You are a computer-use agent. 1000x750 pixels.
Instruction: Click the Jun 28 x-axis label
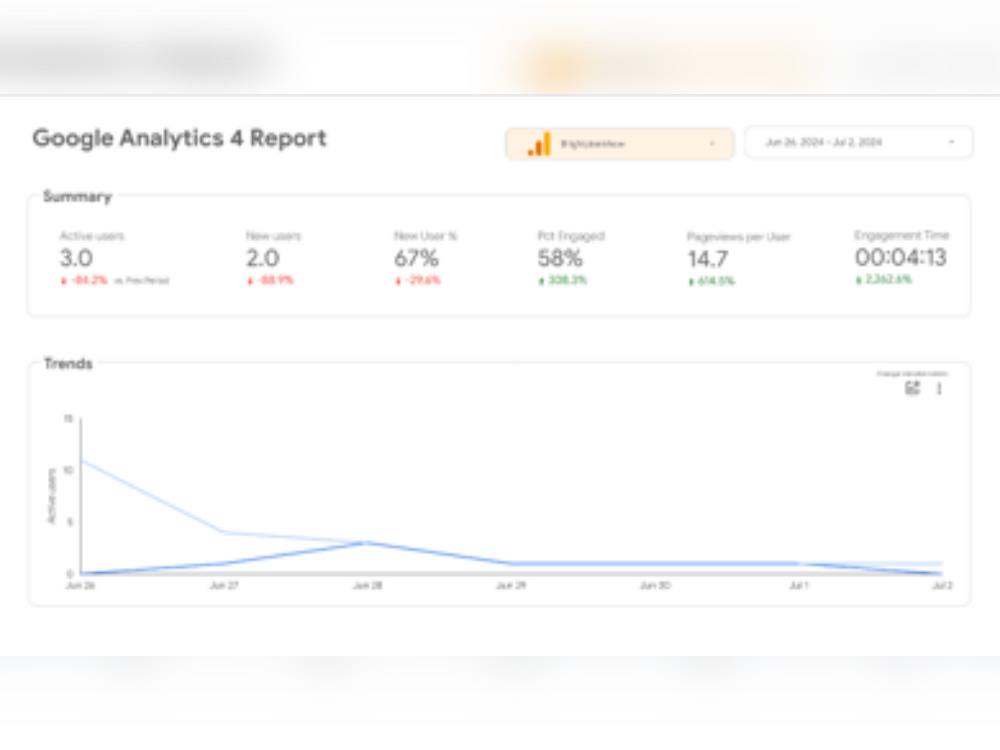368,585
